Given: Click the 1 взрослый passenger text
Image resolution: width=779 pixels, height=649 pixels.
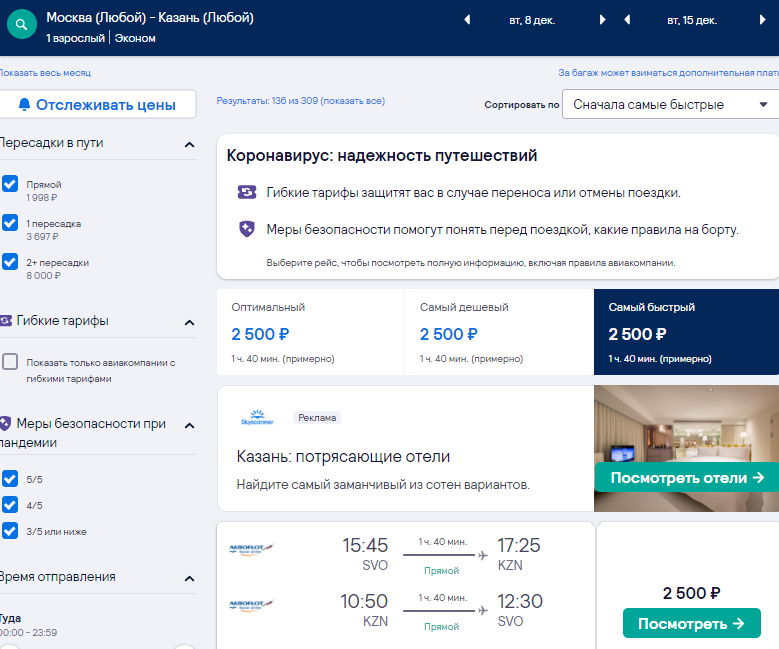Looking at the screenshot, I should click(76, 38).
